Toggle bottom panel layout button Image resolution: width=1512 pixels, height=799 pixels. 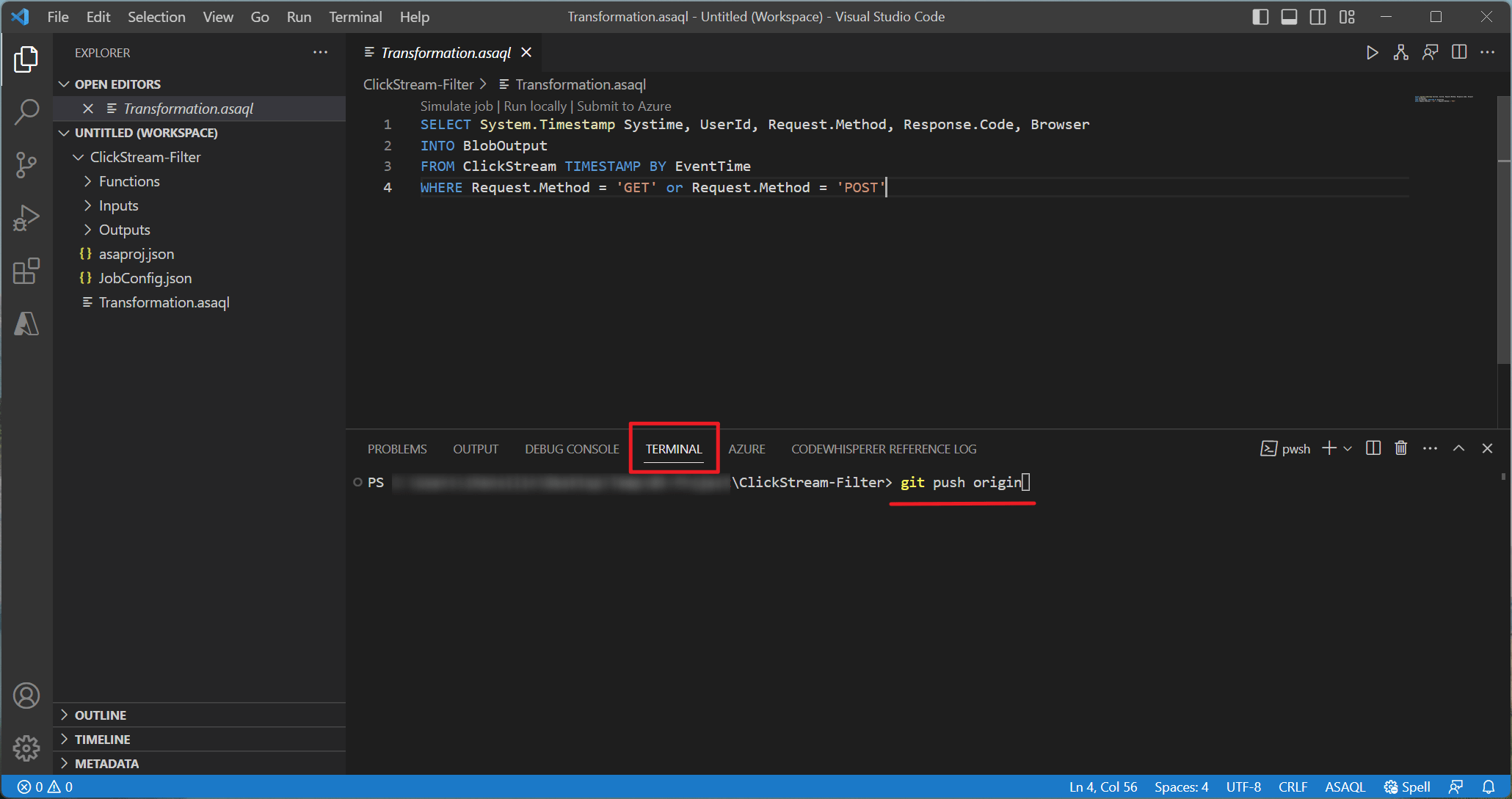(1289, 17)
